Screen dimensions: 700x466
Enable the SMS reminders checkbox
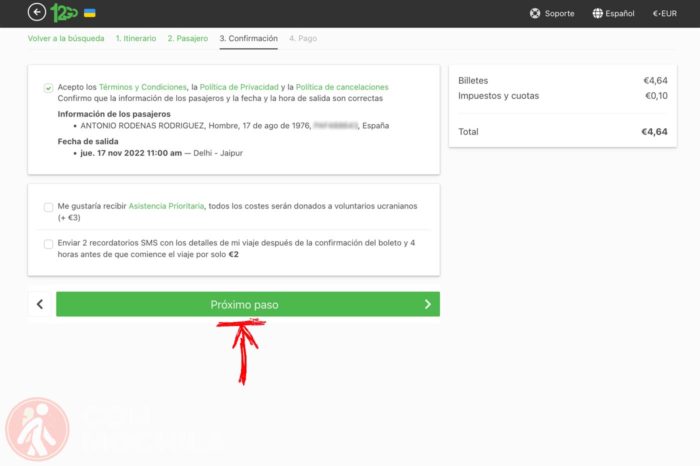(x=48, y=244)
